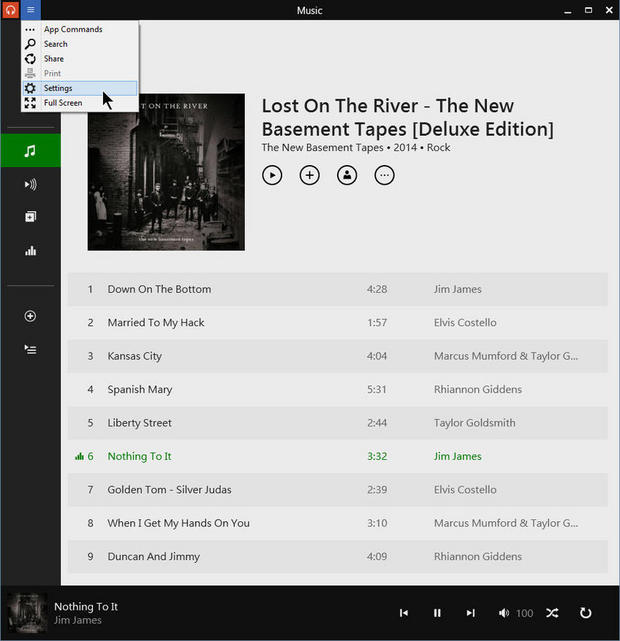620x641 pixels.
Task: Collapse the hamburger menu in title bar
Action: 30,10
